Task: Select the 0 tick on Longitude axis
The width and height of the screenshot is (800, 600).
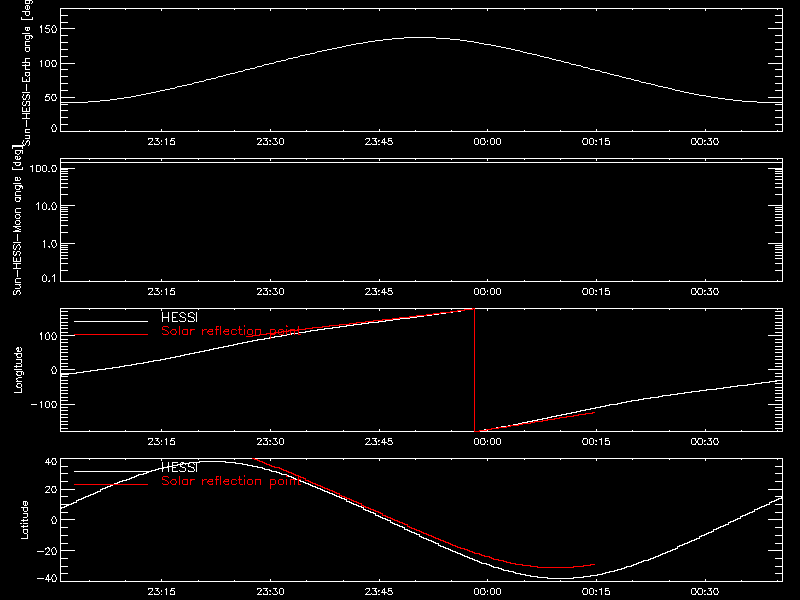Action: click(x=54, y=370)
